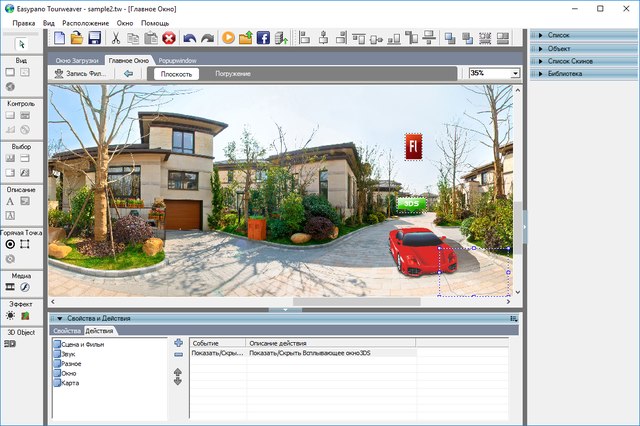Go back with left arrow button
Screen dimensions: 640x426
point(129,73)
